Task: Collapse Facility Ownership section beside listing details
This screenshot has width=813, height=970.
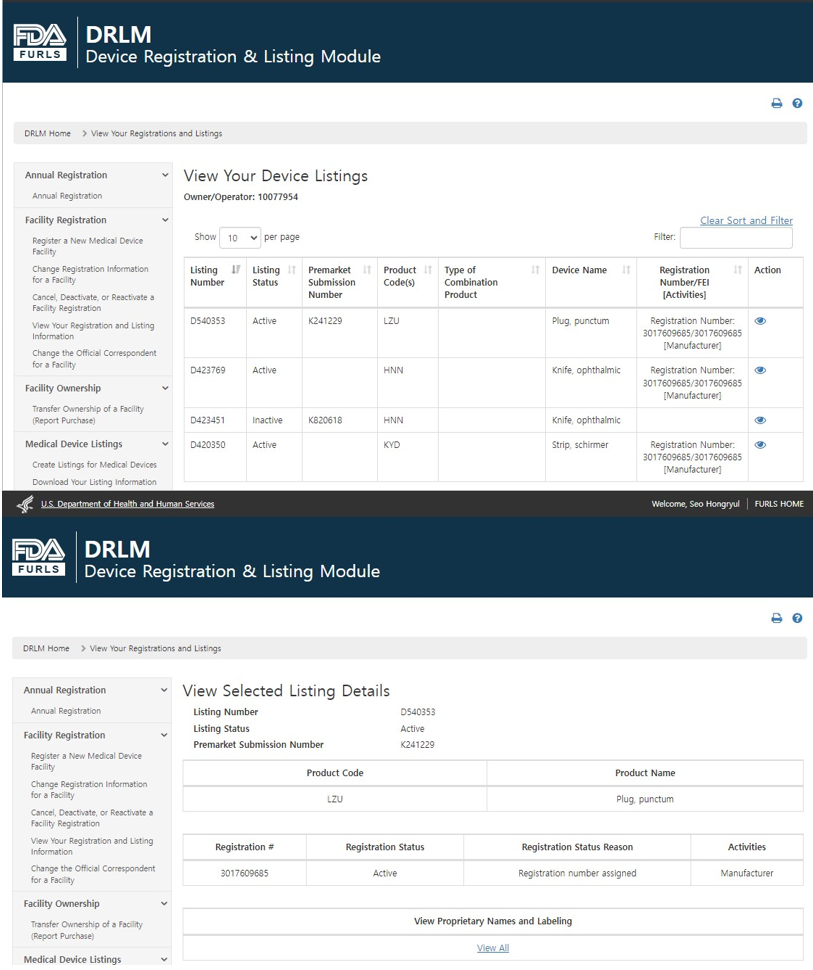Action: point(164,904)
